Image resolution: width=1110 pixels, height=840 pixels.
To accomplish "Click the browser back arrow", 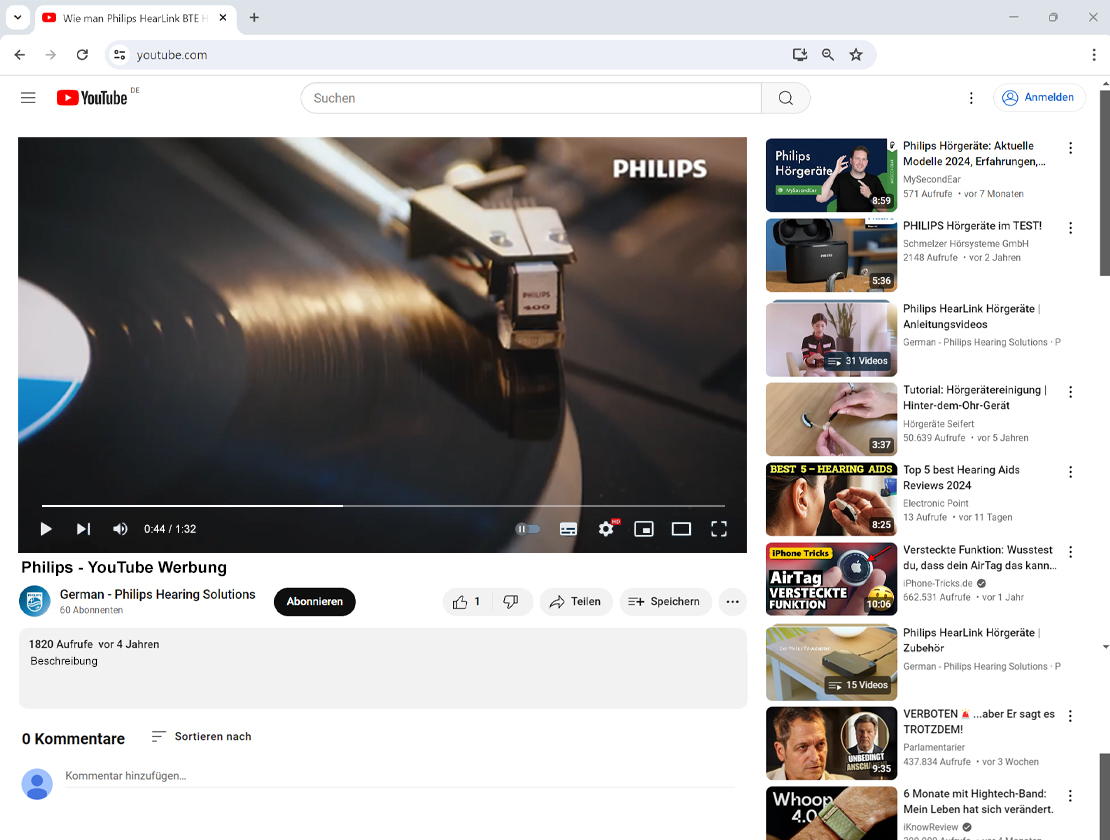I will point(20,54).
